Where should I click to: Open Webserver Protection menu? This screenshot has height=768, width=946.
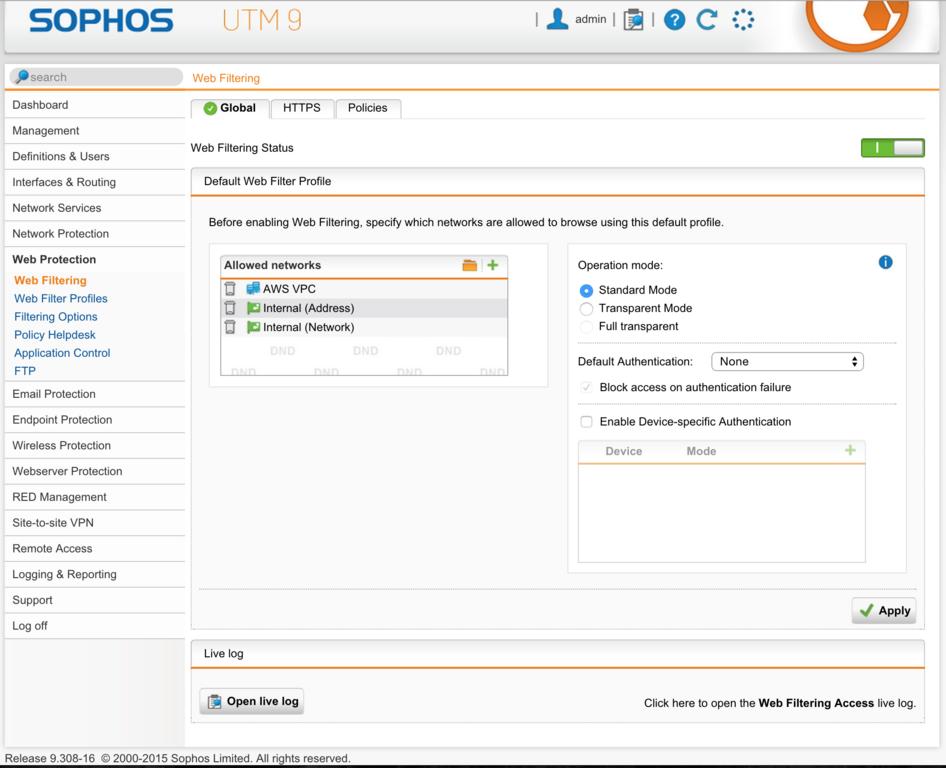coord(95,472)
